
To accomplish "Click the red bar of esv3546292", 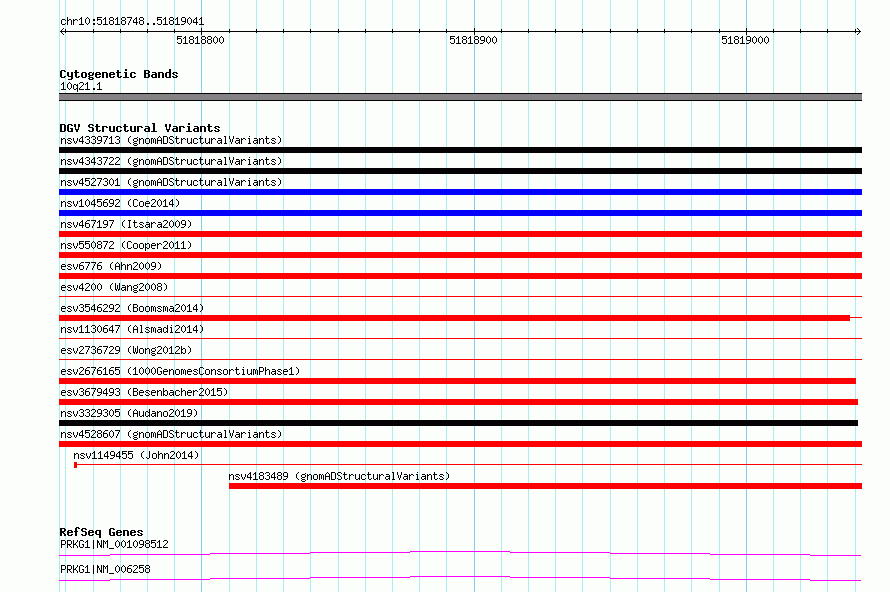I will pyautogui.click(x=455, y=318).
